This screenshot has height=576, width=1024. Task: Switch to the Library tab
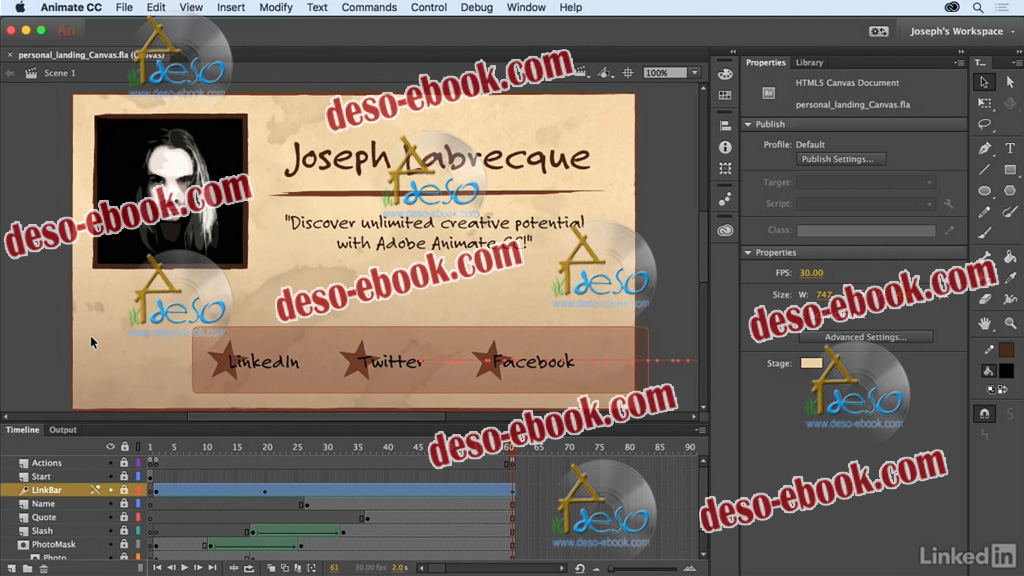point(809,63)
